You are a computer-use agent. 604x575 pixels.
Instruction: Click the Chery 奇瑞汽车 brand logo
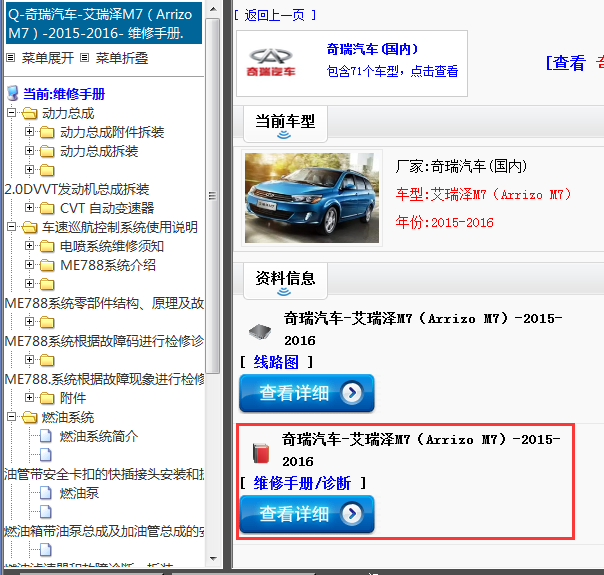pos(271,62)
